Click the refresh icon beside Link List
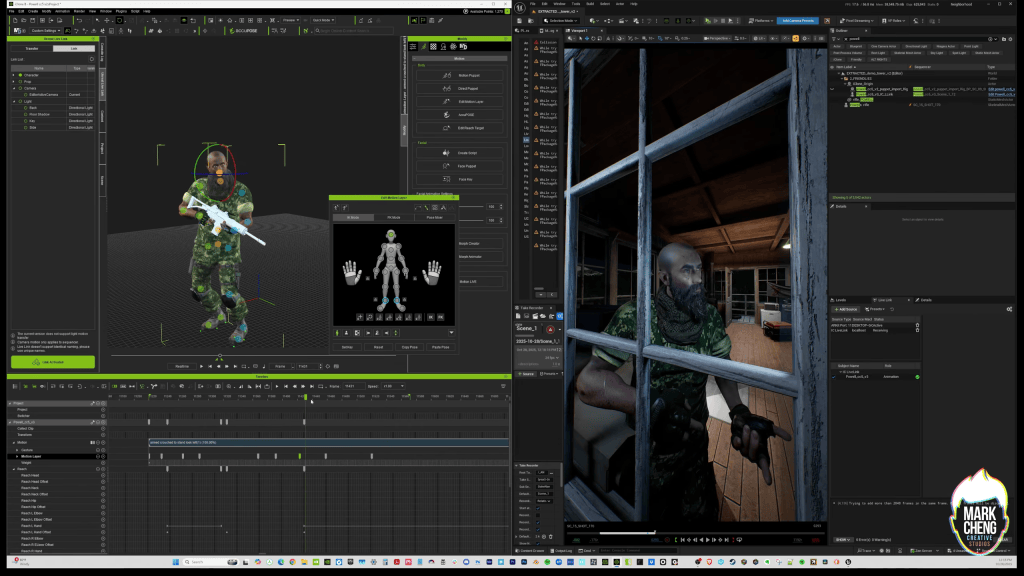Viewport: 1024px width, 576px height. click(91, 59)
